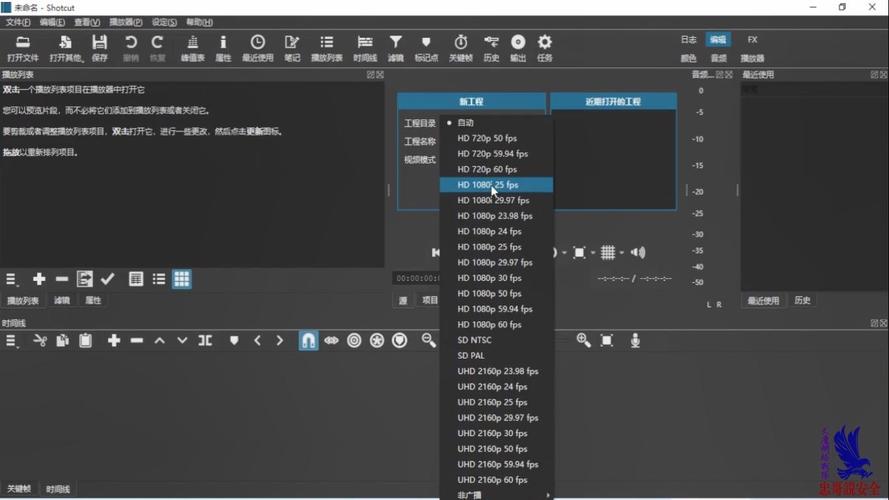Viewport: 889px width, 500px height.
Task: Skip to previous point in player
Action: pos(435,252)
